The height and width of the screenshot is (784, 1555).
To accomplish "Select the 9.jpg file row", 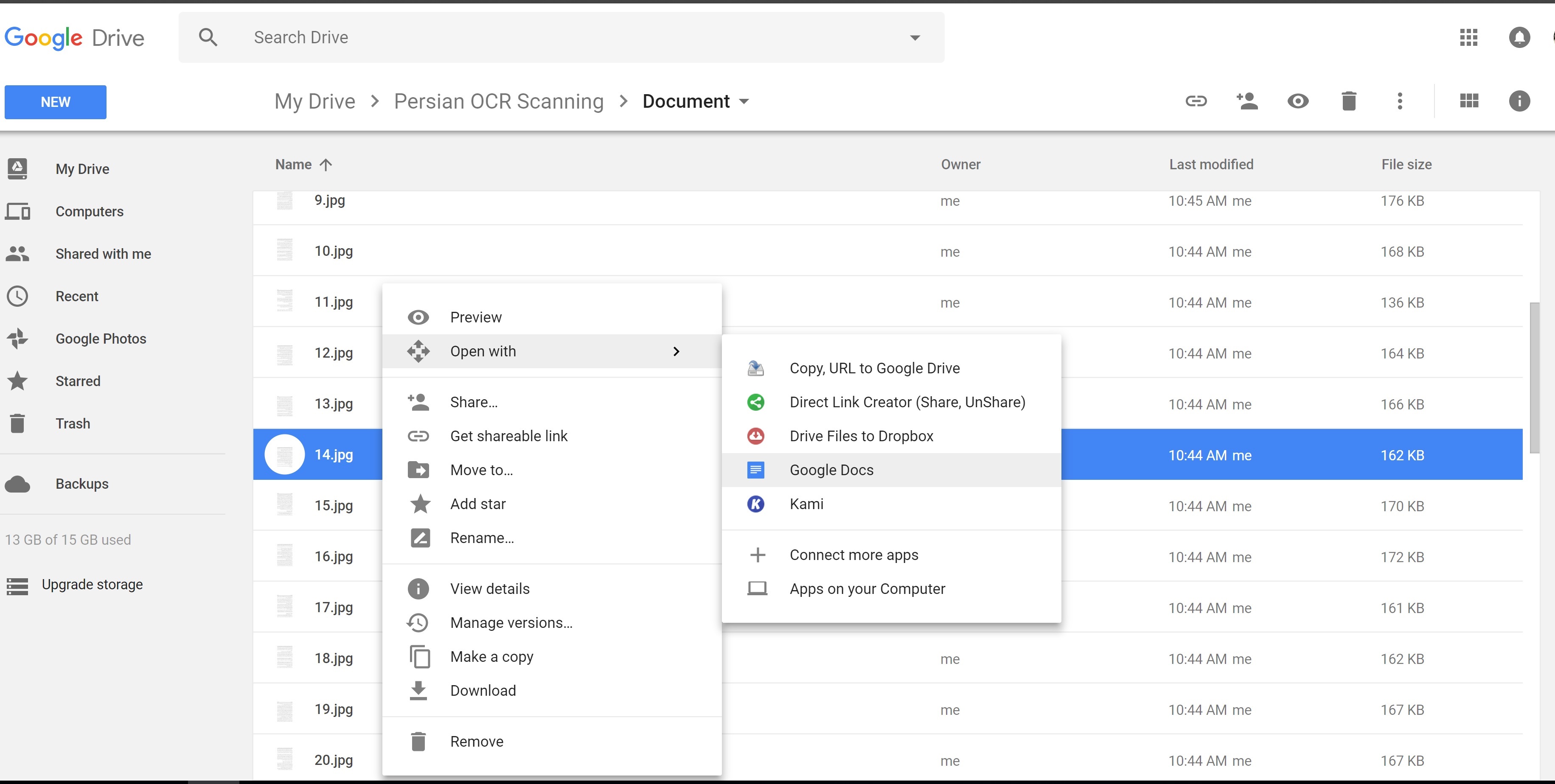I will [x=887, y=207].
